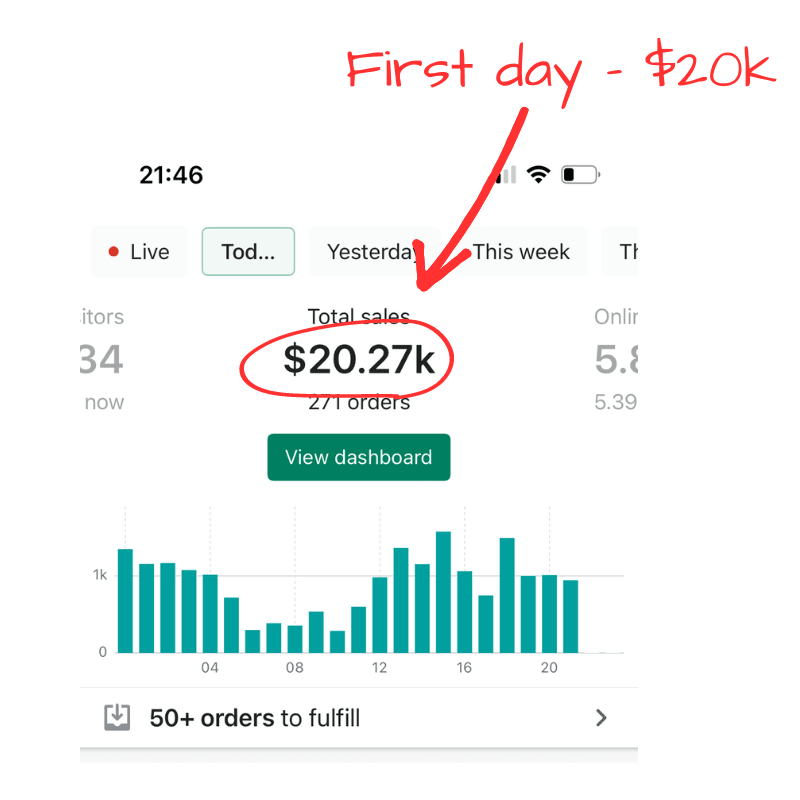Switch to the Yesterday tab
The width and height of the screenshot is (800, 800).
pyautogui.click(x=372, y=252)
